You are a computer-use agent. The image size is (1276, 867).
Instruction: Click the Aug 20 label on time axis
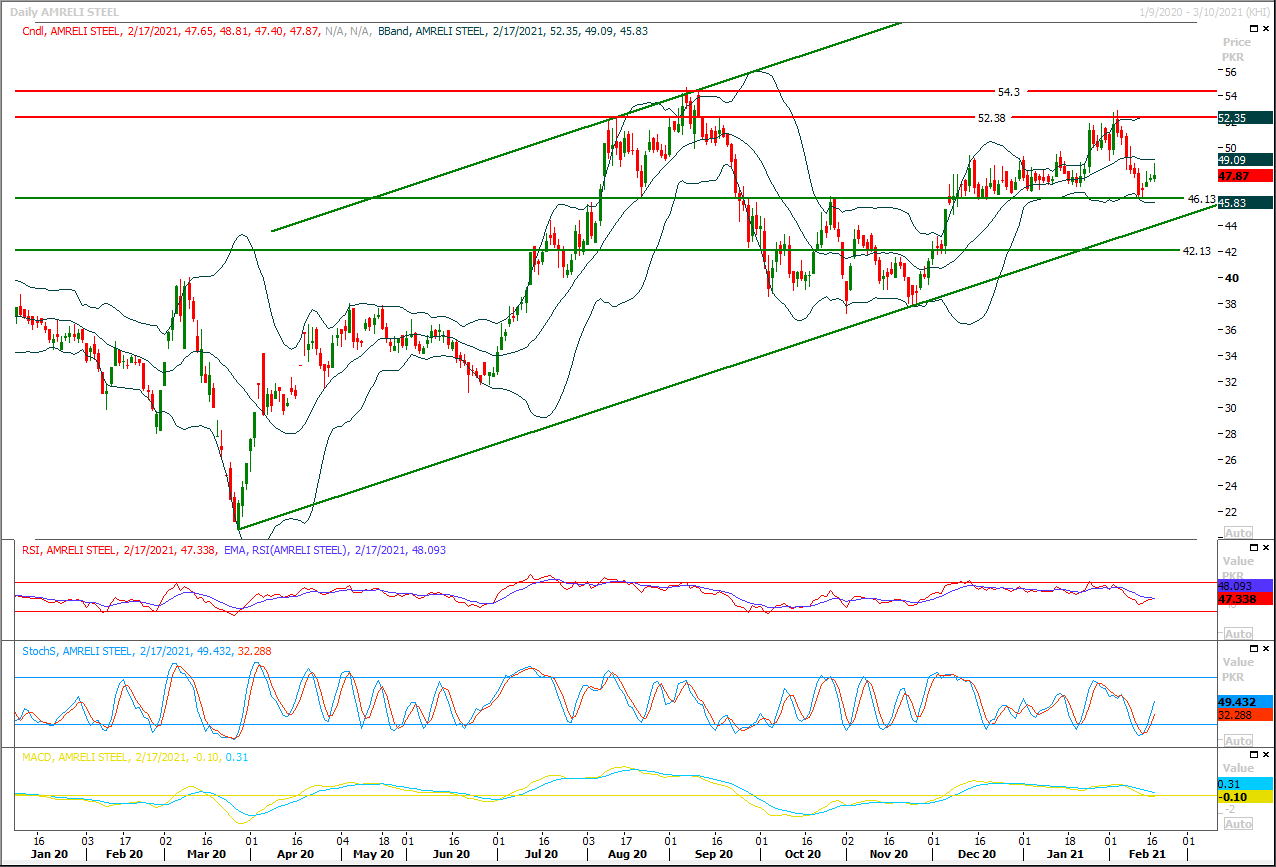click(625, 855)
